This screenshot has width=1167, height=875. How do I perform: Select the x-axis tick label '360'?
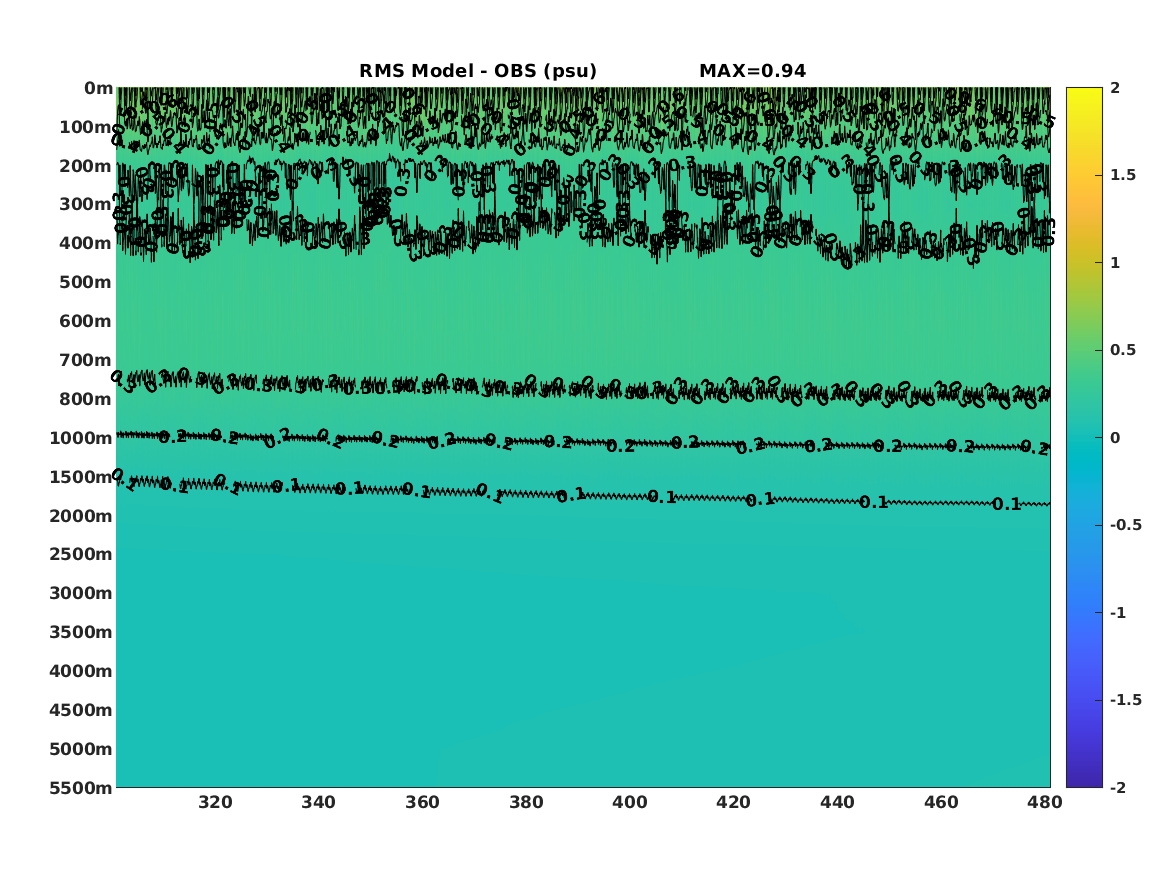(423, 802)
